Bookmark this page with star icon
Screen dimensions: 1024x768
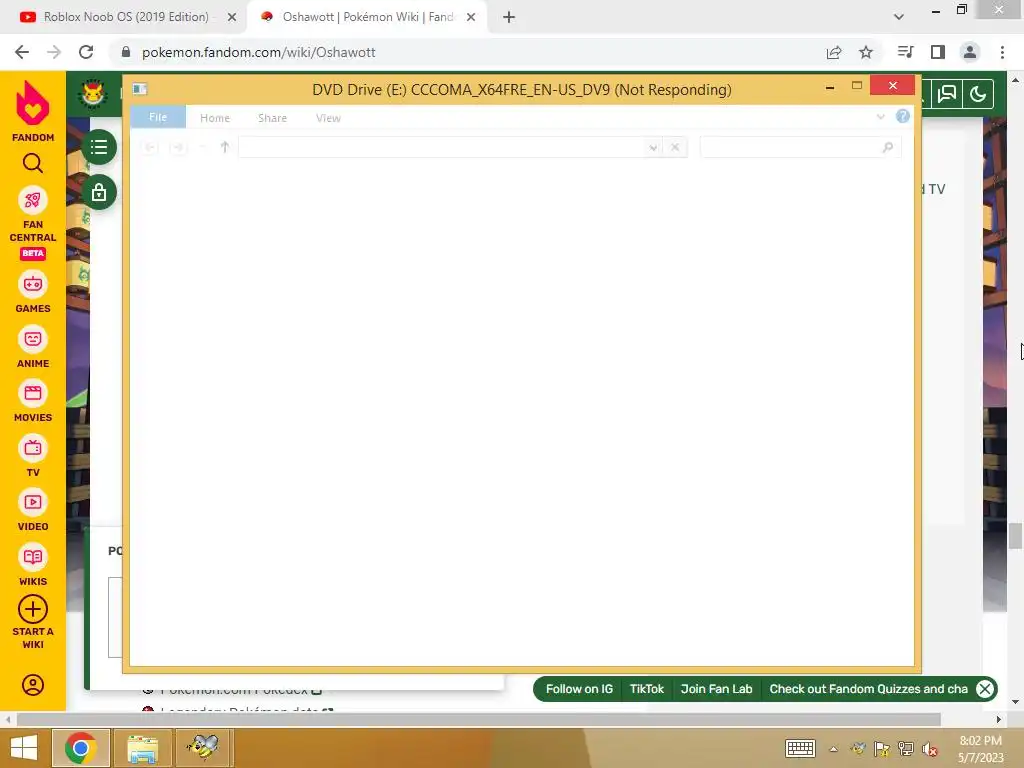[866, 52]
